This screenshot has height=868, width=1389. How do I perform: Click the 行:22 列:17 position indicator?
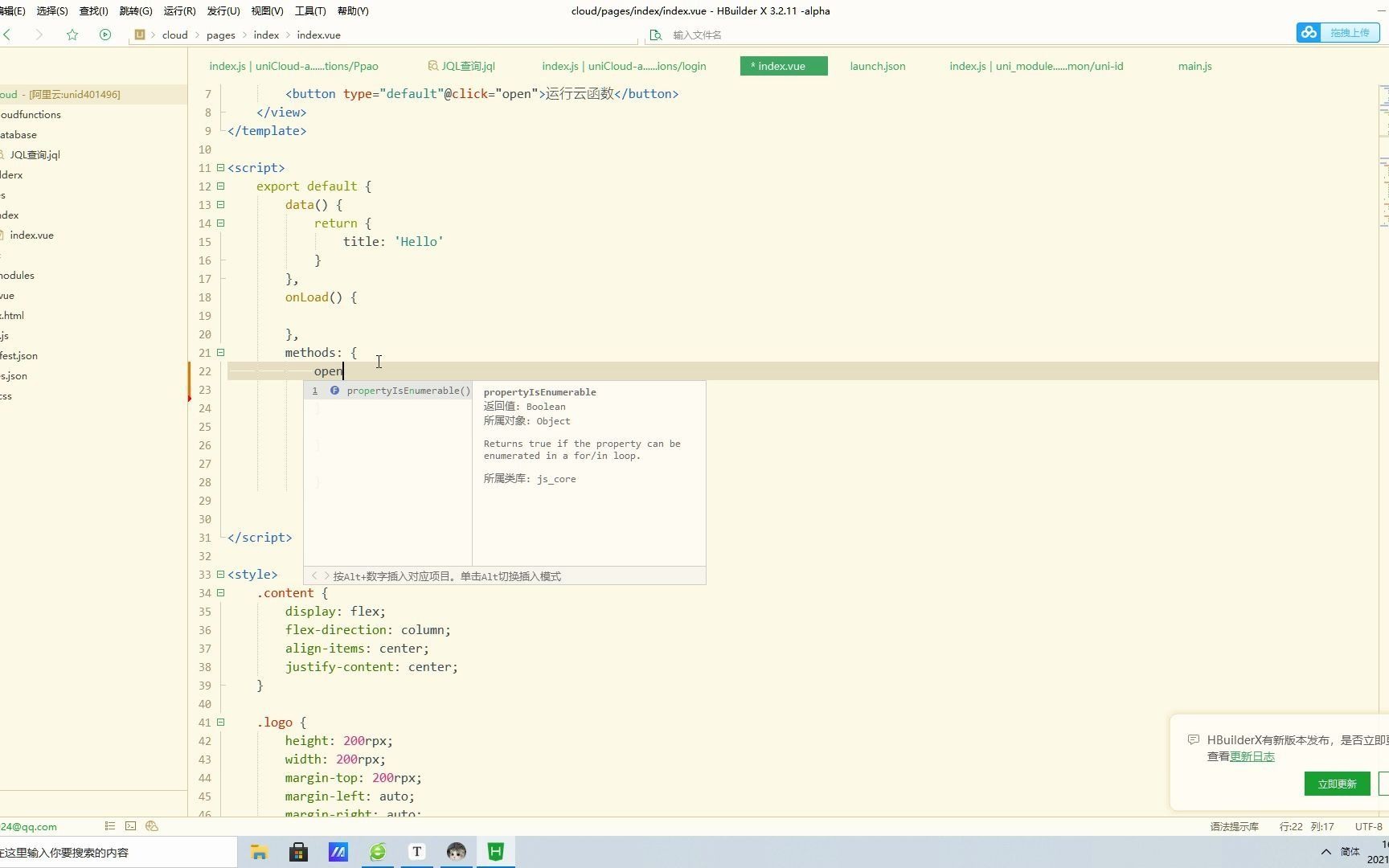point(1306,826)
